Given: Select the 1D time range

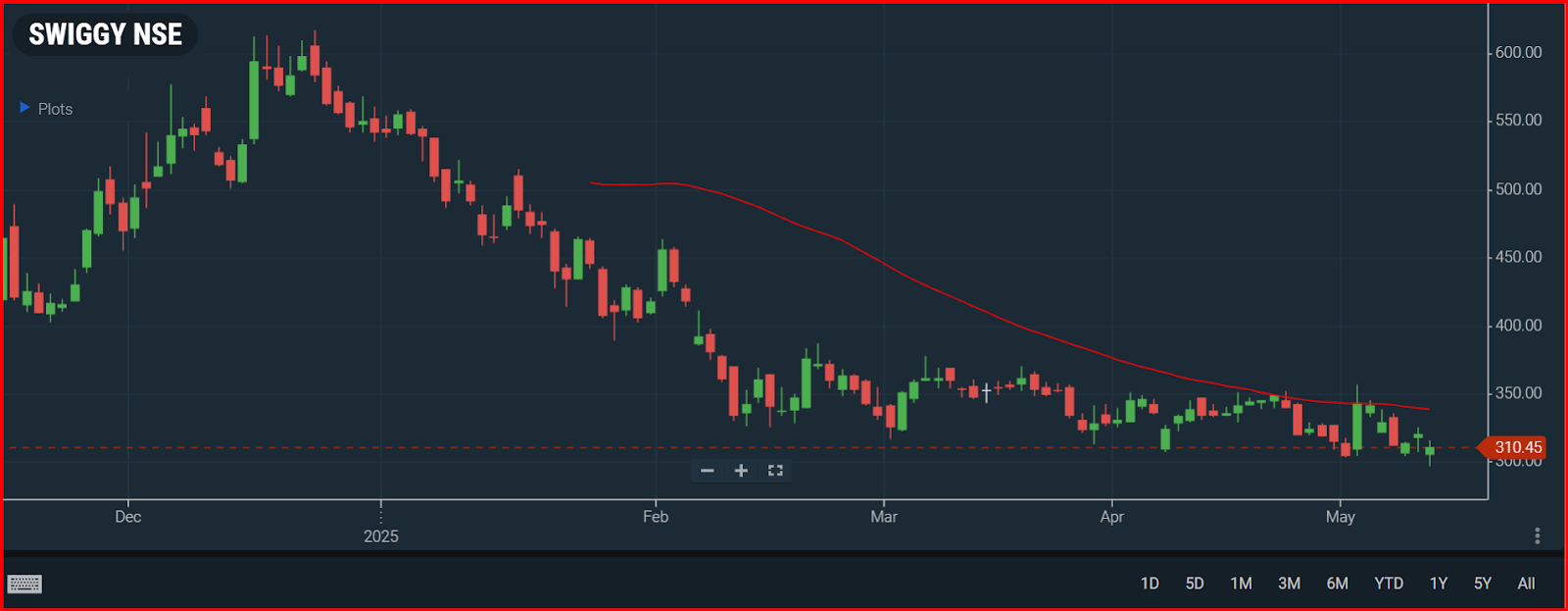Looking at the screenshot, I should click(x=1150, y=584).
